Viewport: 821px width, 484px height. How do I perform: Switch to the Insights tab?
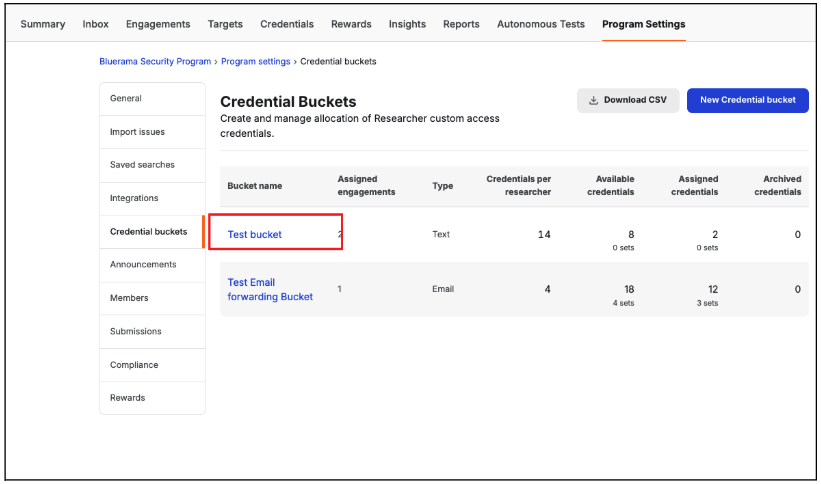point(407,24)
